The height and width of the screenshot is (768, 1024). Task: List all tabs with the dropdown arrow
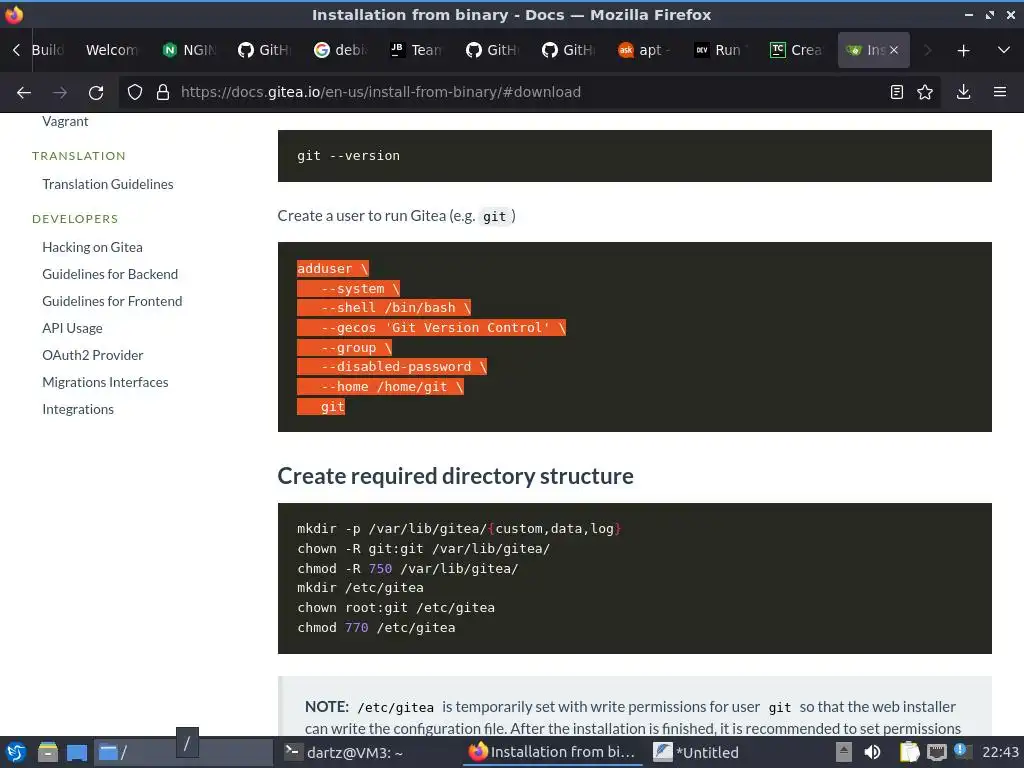(1004, 50)
